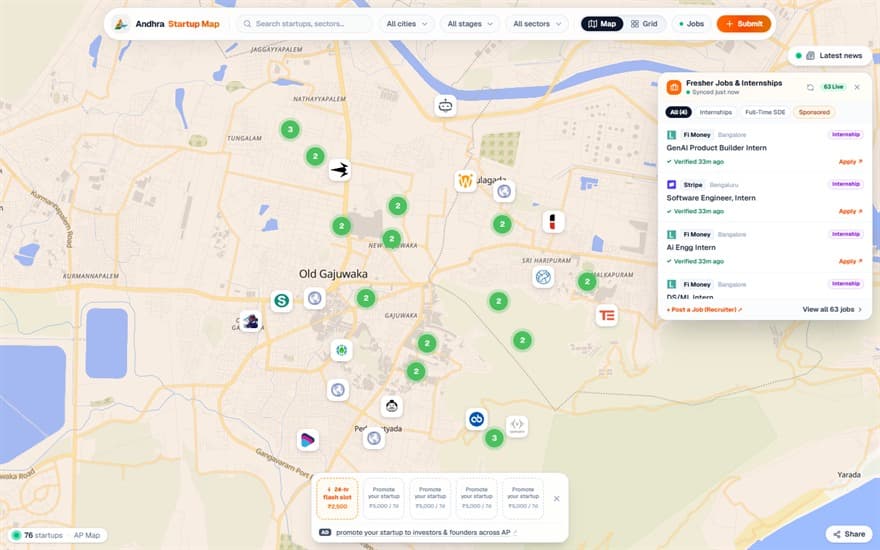Click the globe marker near Sri Haripuram

pyautogui.click(x=543, y=277)
